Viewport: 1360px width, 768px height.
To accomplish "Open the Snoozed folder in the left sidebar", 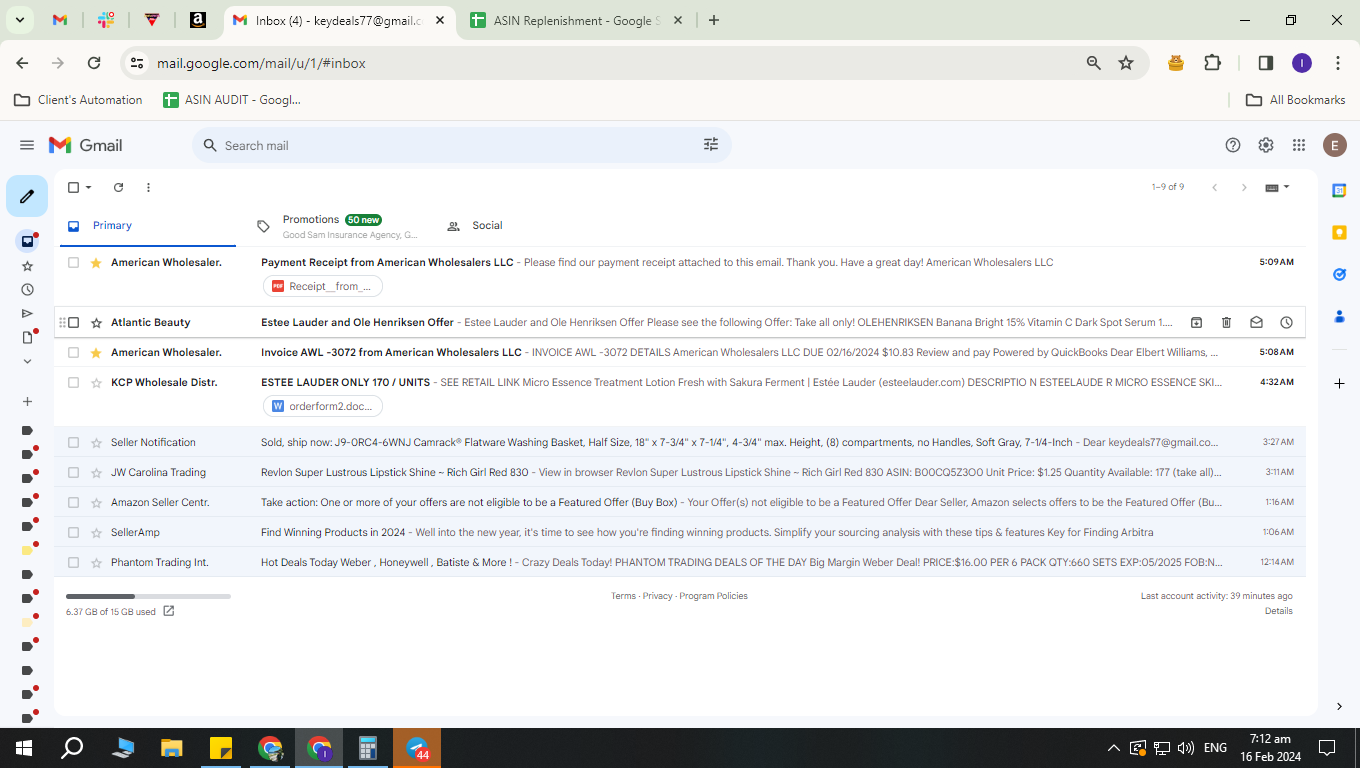I will (27, 290).
